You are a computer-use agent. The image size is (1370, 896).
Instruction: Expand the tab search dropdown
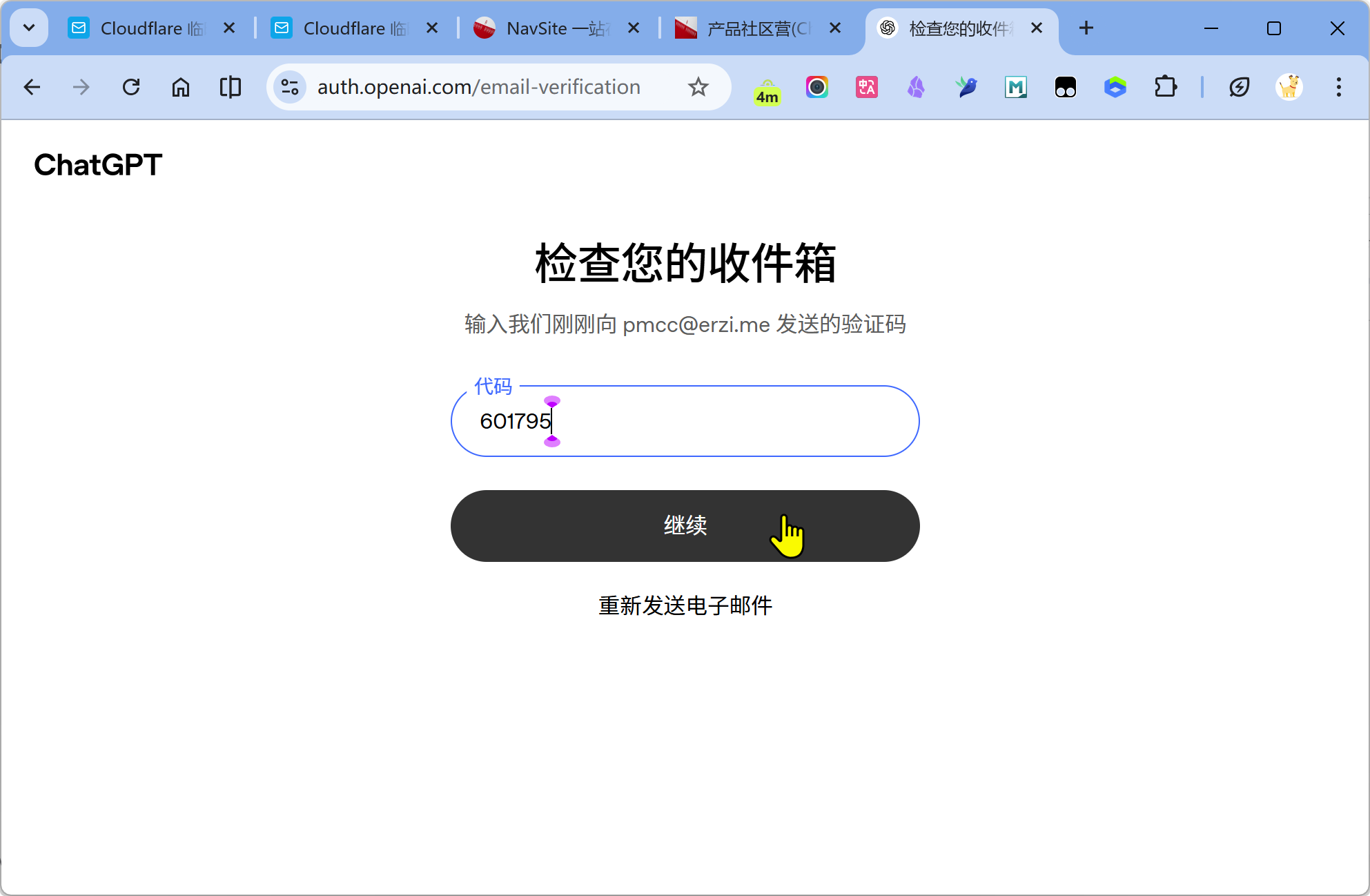pyautogui.click(x=29, y=28)
